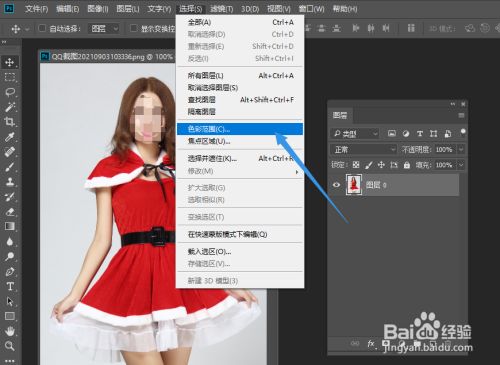Screen dimensions: 500x365
Task: Click the 不透明度 100% field
Action: (444, 149)
